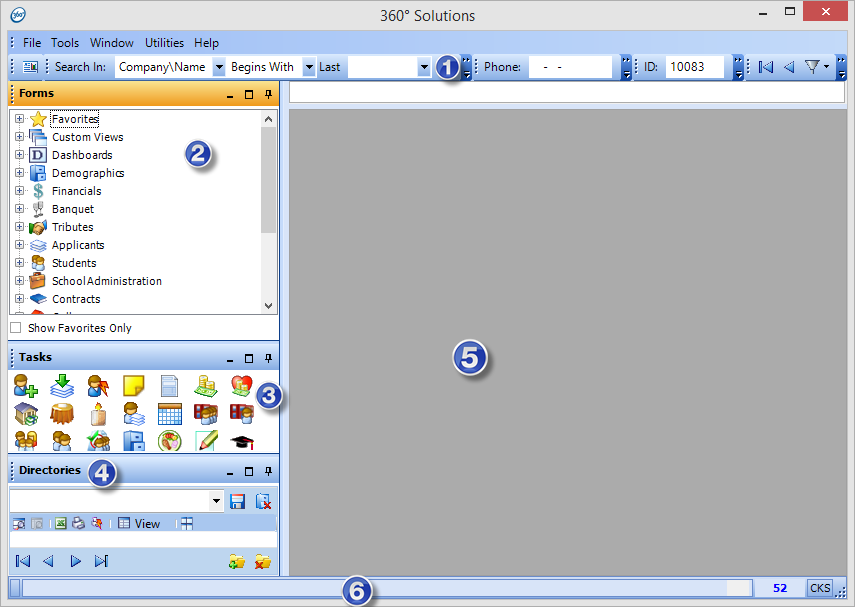855x607 pixels.
Task: Click the blank document page task icon
Action: point(170,386)
